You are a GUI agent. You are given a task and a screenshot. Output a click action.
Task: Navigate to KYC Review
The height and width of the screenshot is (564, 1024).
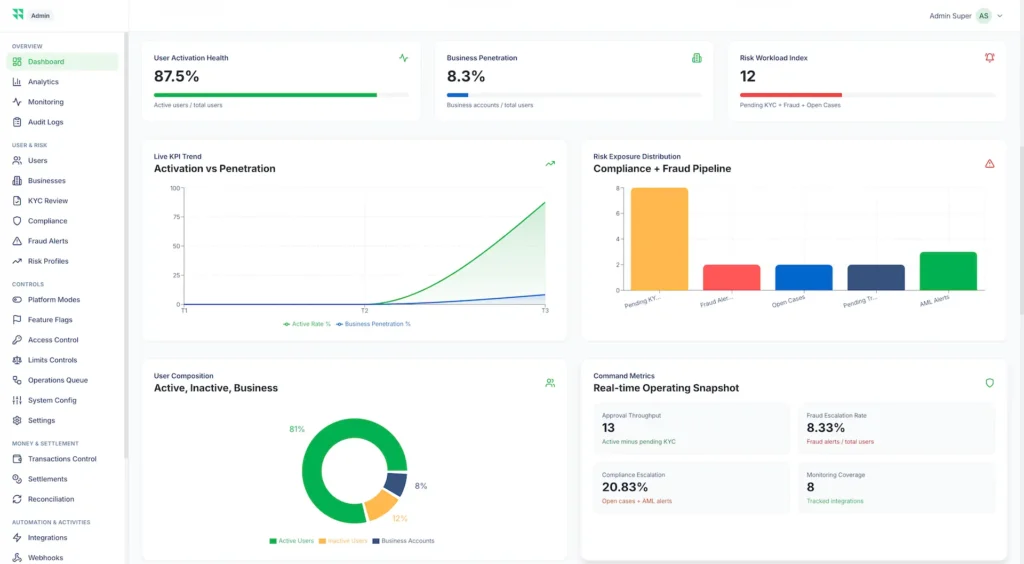(x=62, y=201)
